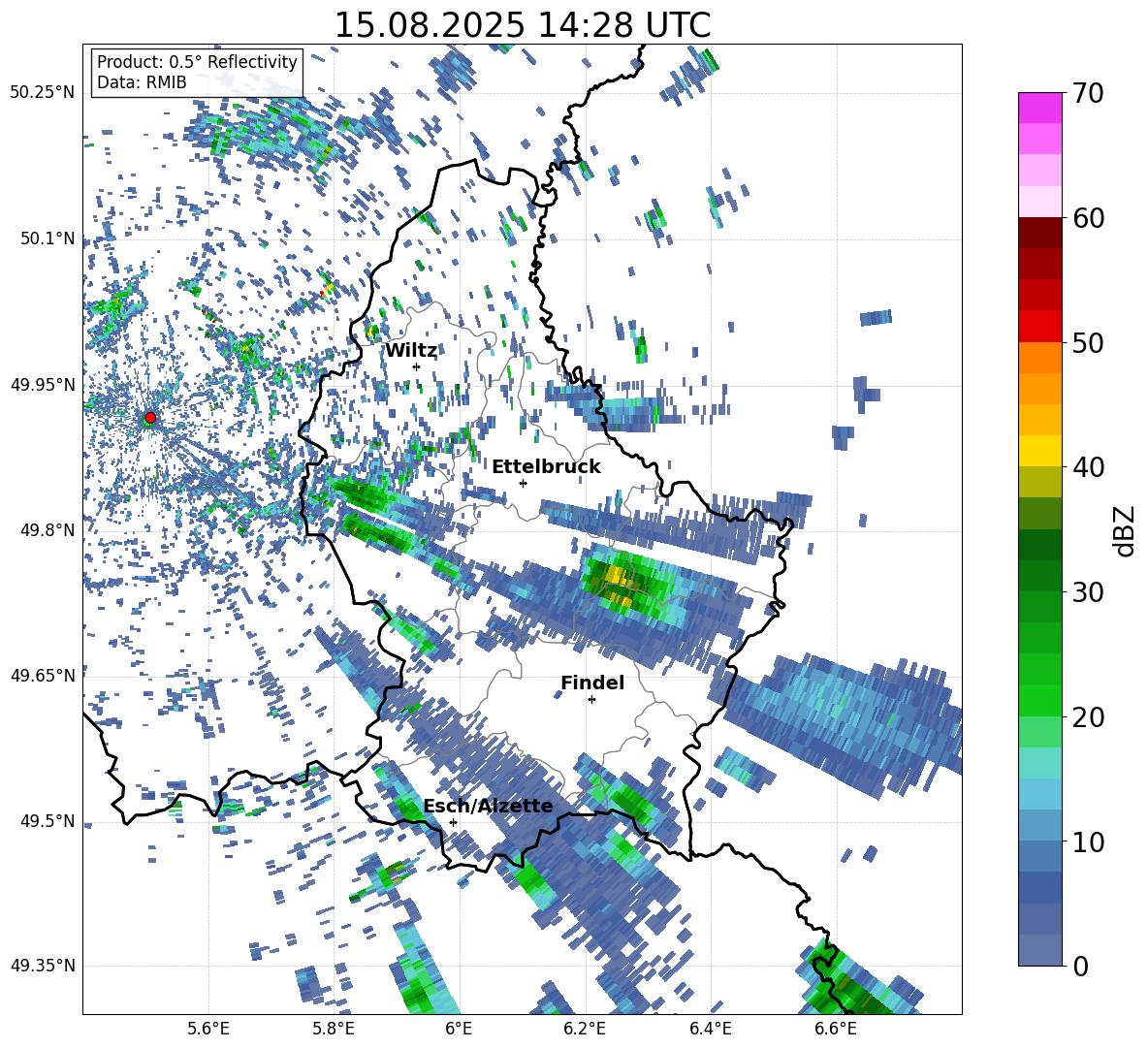This screenshot has width=1148, height=1048.
Task: Click the 60 value on the colorbar
Action: click(1088, 218)
